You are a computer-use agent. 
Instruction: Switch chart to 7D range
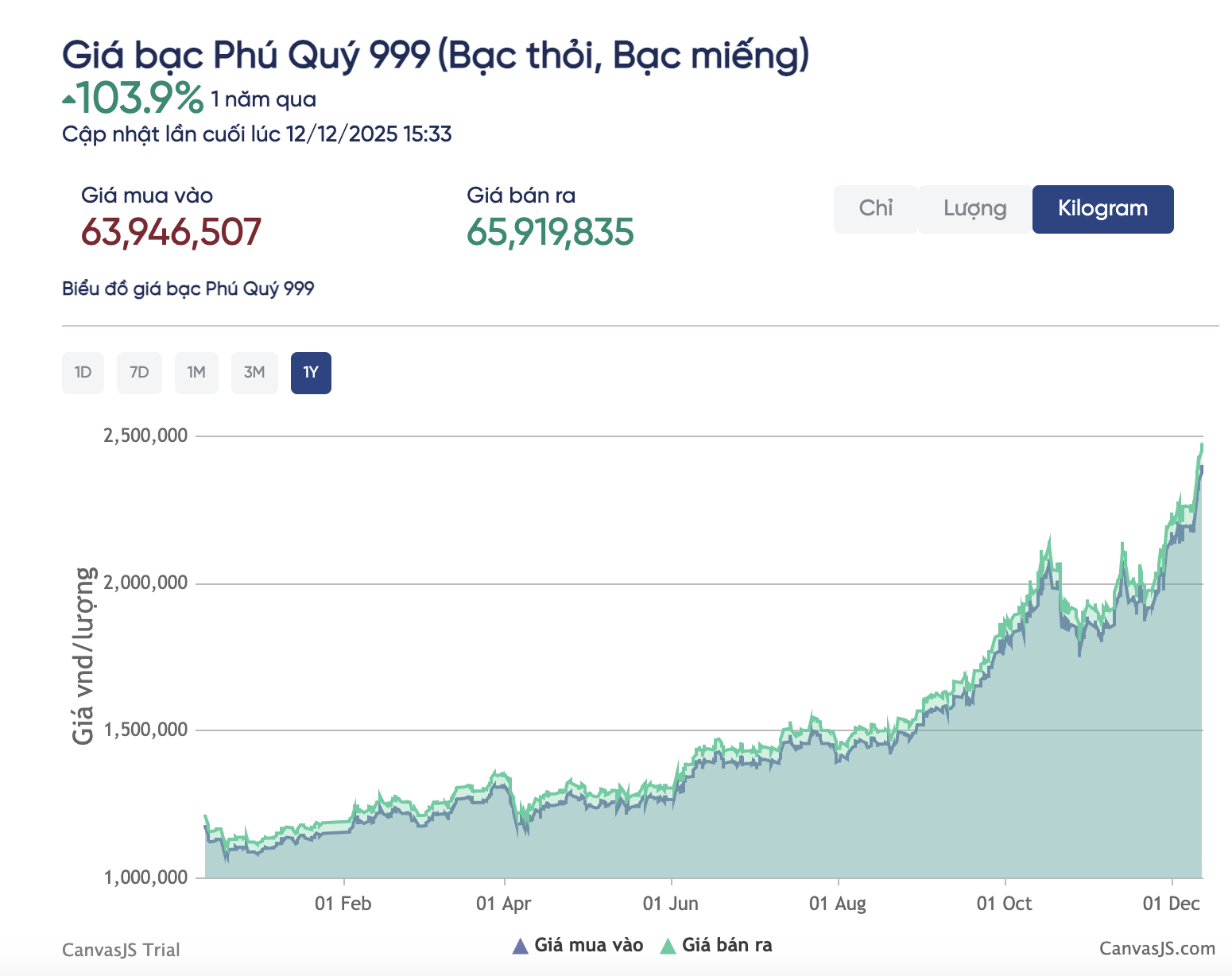pyautogui.click(x=139, y=373)
